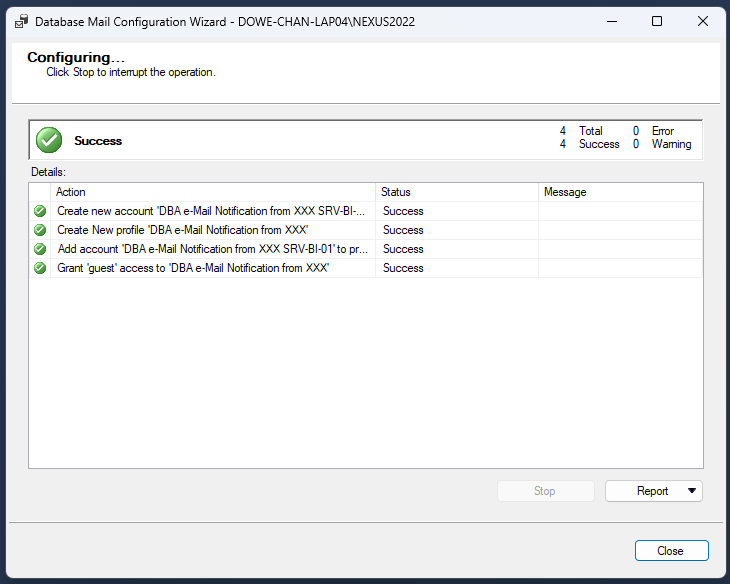The image size is (730, 584).
Task: Minimize the wizard window
Action: pyautogui.click(x=611, y=21)
